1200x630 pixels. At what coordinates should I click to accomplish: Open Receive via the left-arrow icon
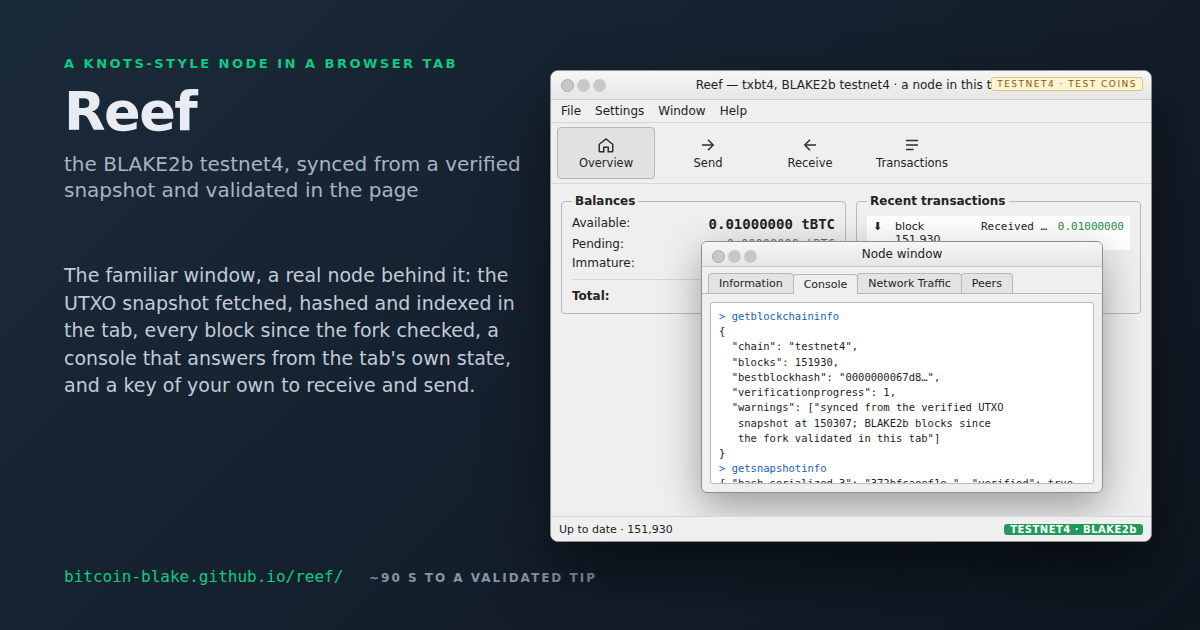[810, 145]
